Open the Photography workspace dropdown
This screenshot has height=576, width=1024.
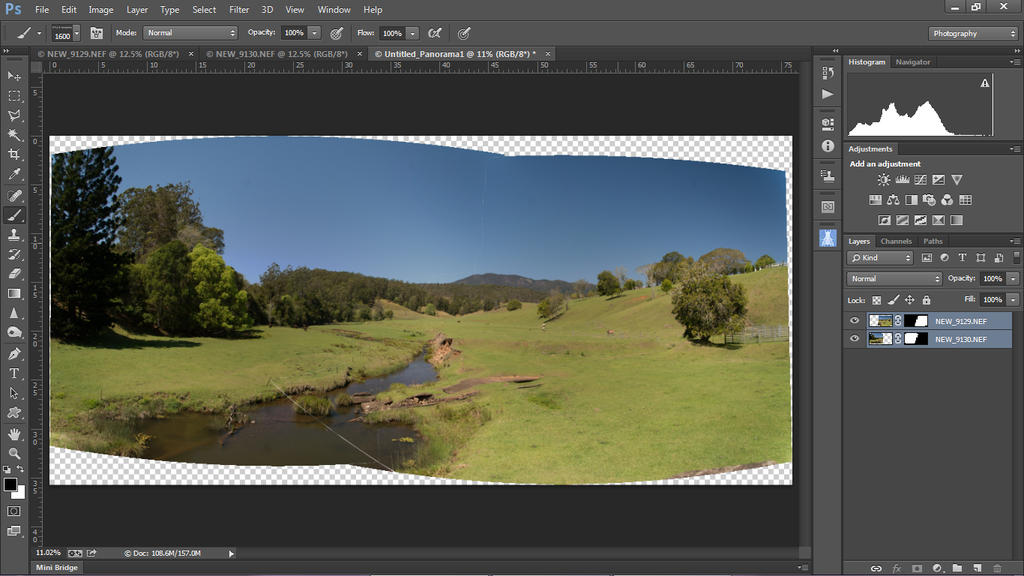972,33
